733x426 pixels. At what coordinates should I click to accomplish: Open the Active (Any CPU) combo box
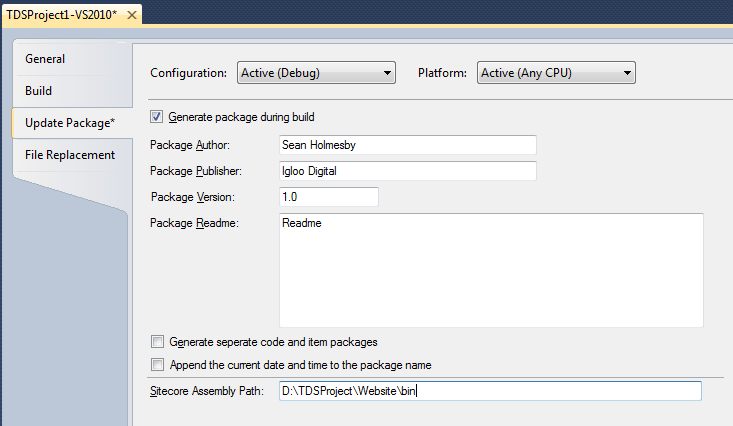coord(556,73)
